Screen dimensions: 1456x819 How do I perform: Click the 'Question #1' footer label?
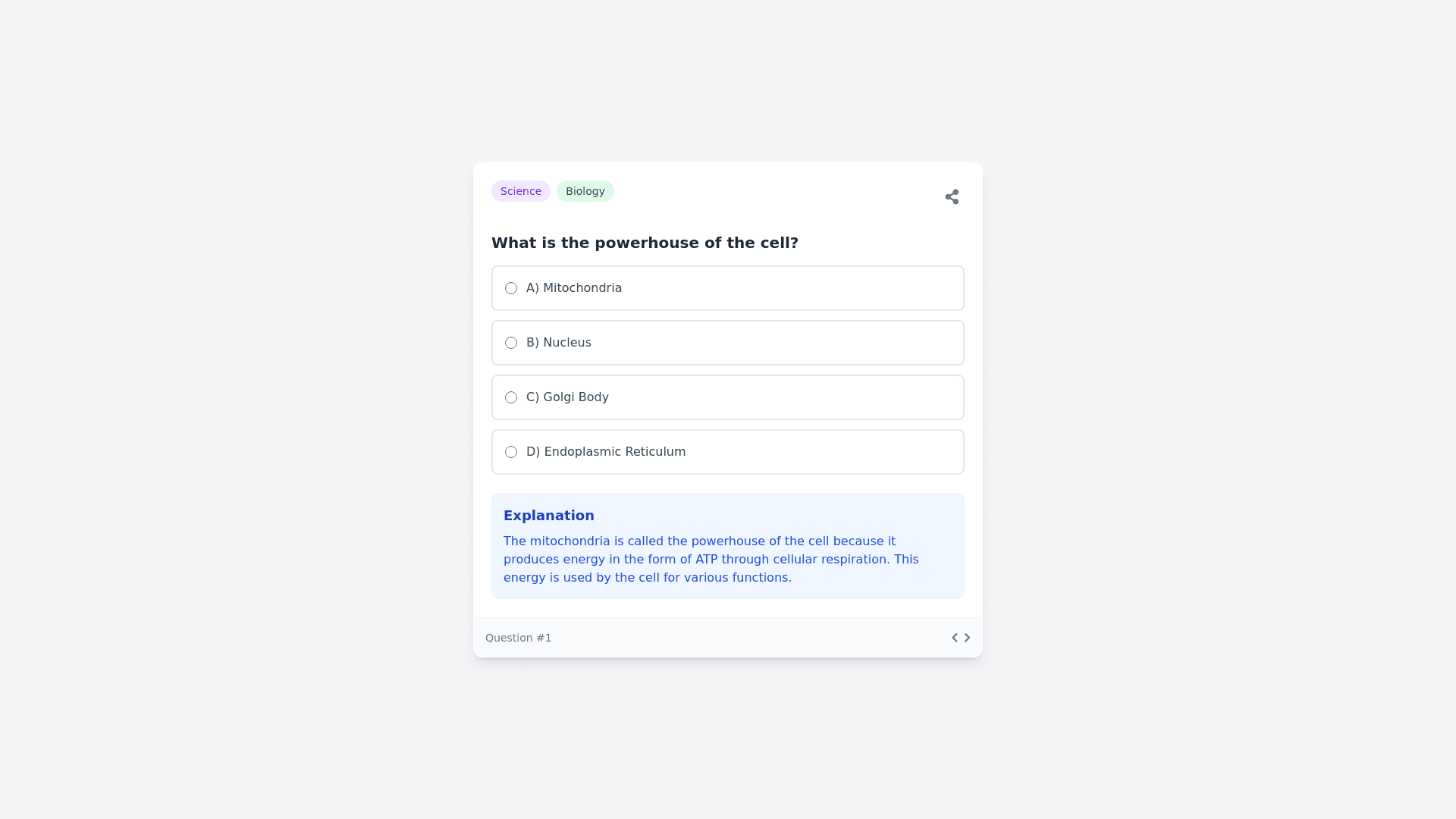tap(519, 638)
